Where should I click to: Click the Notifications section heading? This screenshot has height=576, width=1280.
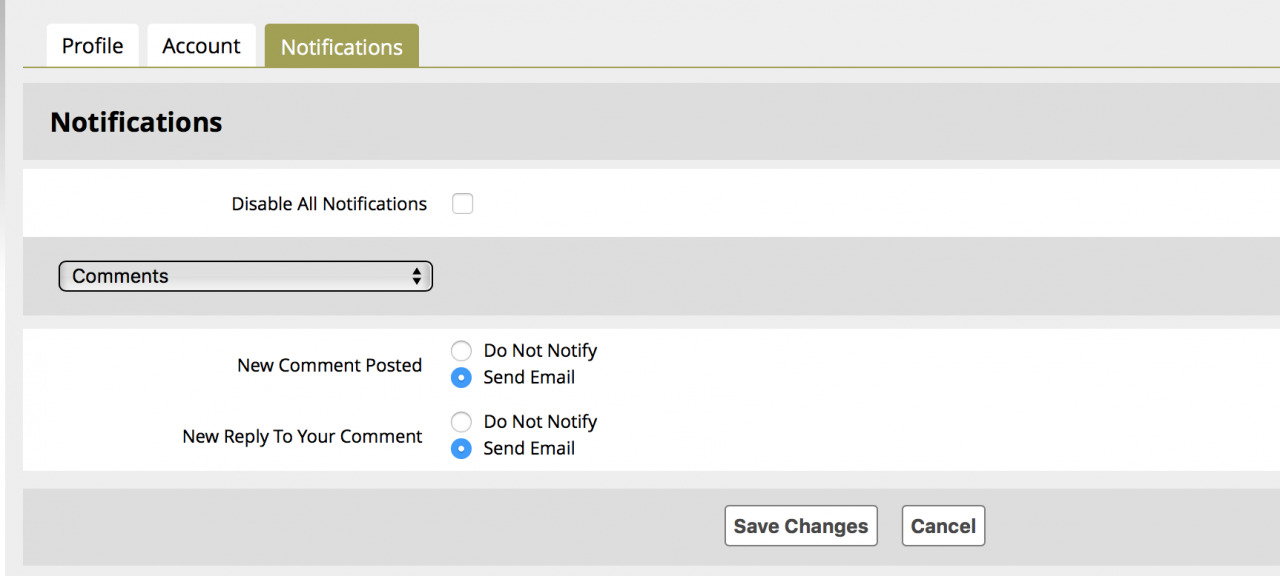point(136,122)
